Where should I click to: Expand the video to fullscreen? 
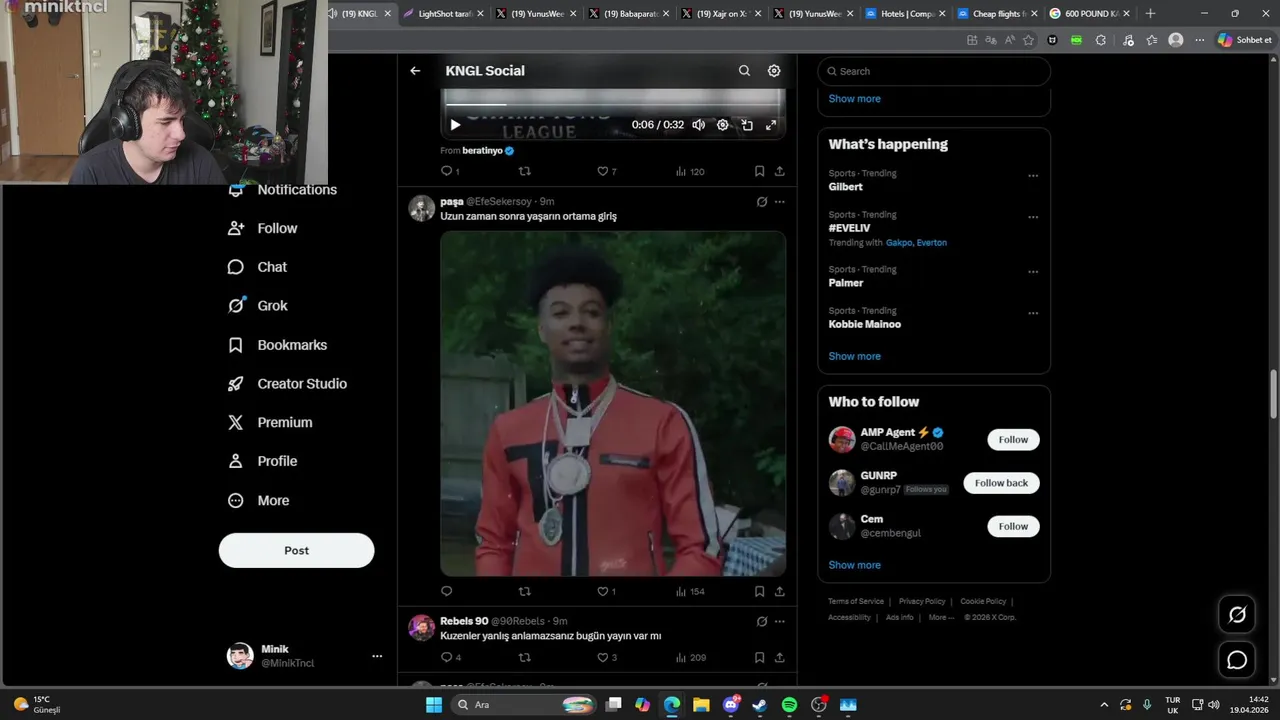[x=771, y=125]
